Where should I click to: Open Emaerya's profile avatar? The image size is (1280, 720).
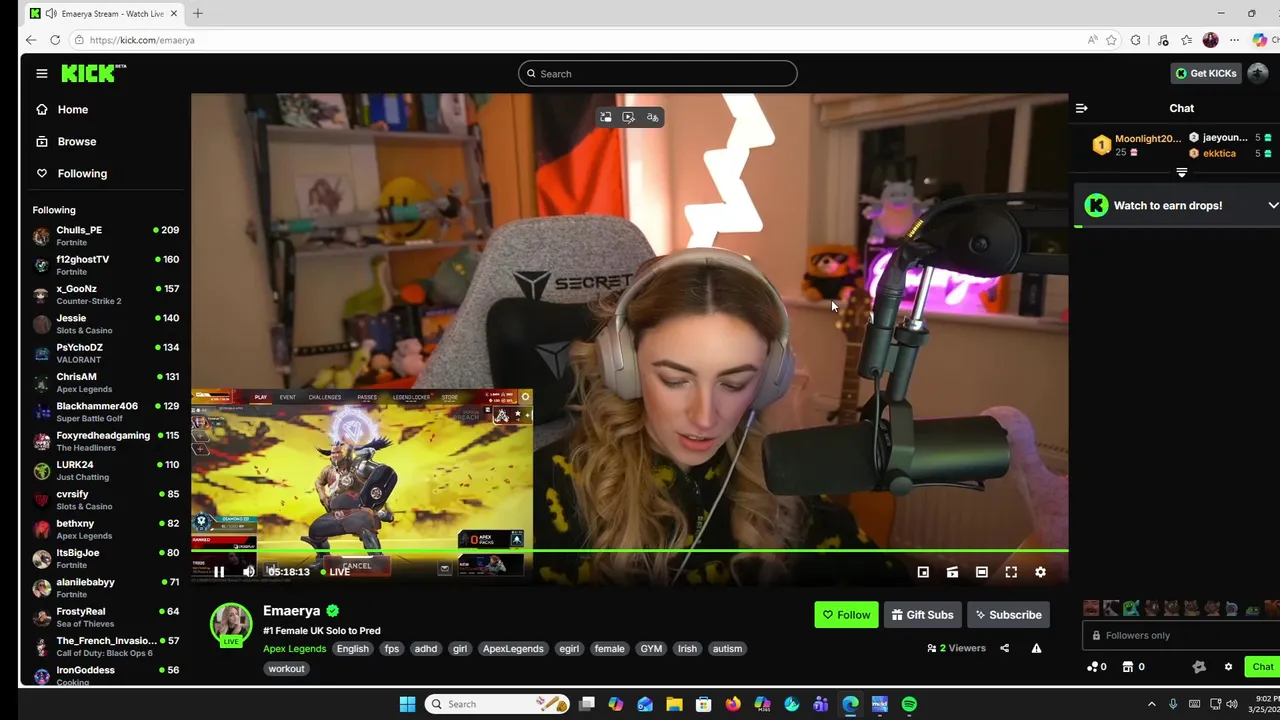point(231,623)
